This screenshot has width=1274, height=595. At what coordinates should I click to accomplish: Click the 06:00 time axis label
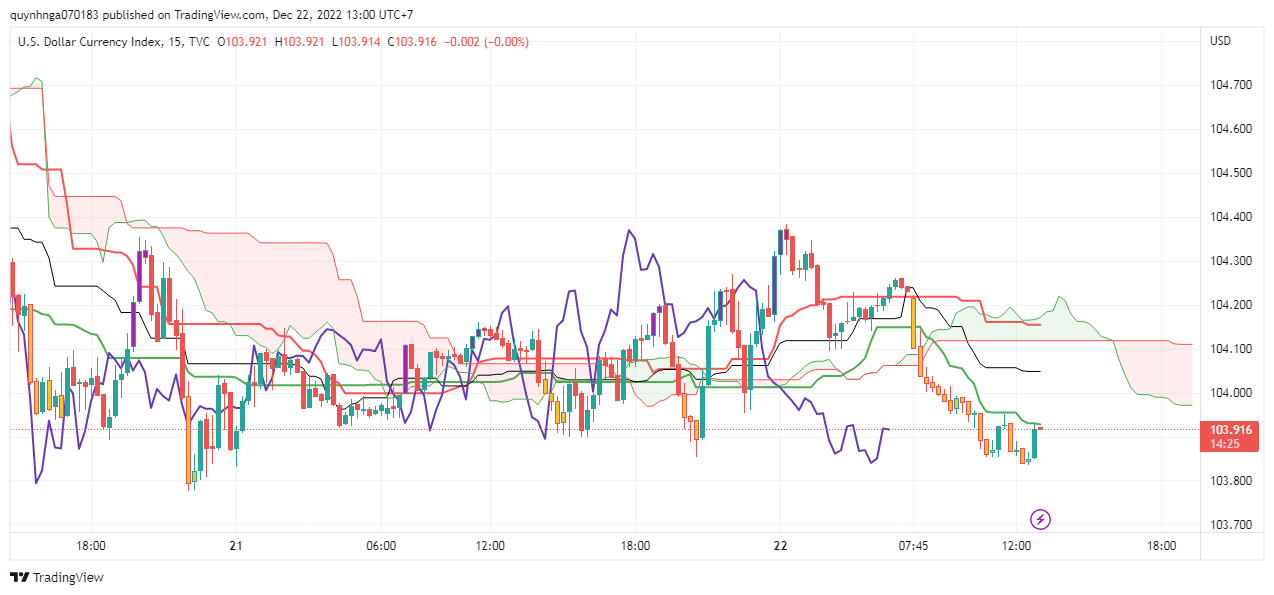381,546
